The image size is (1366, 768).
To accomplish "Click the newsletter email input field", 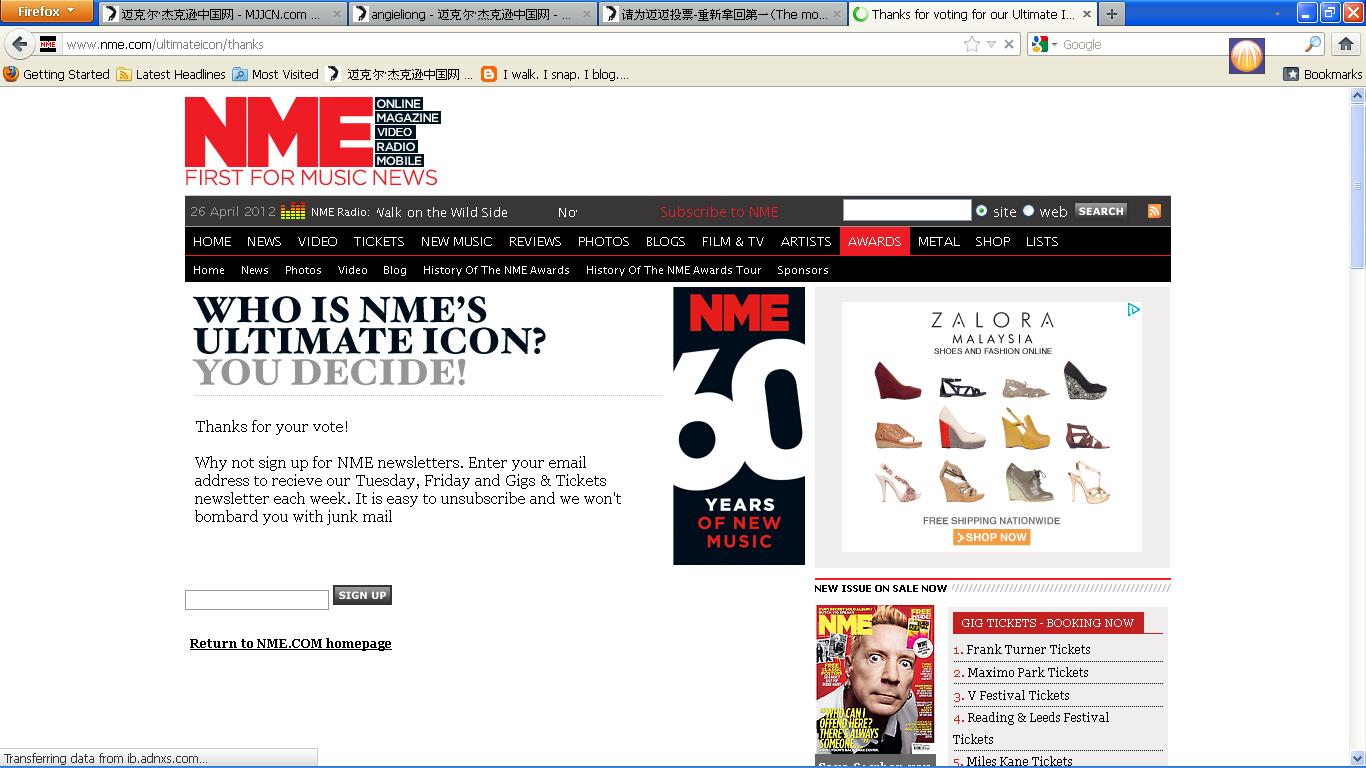I will click(256, 599).
